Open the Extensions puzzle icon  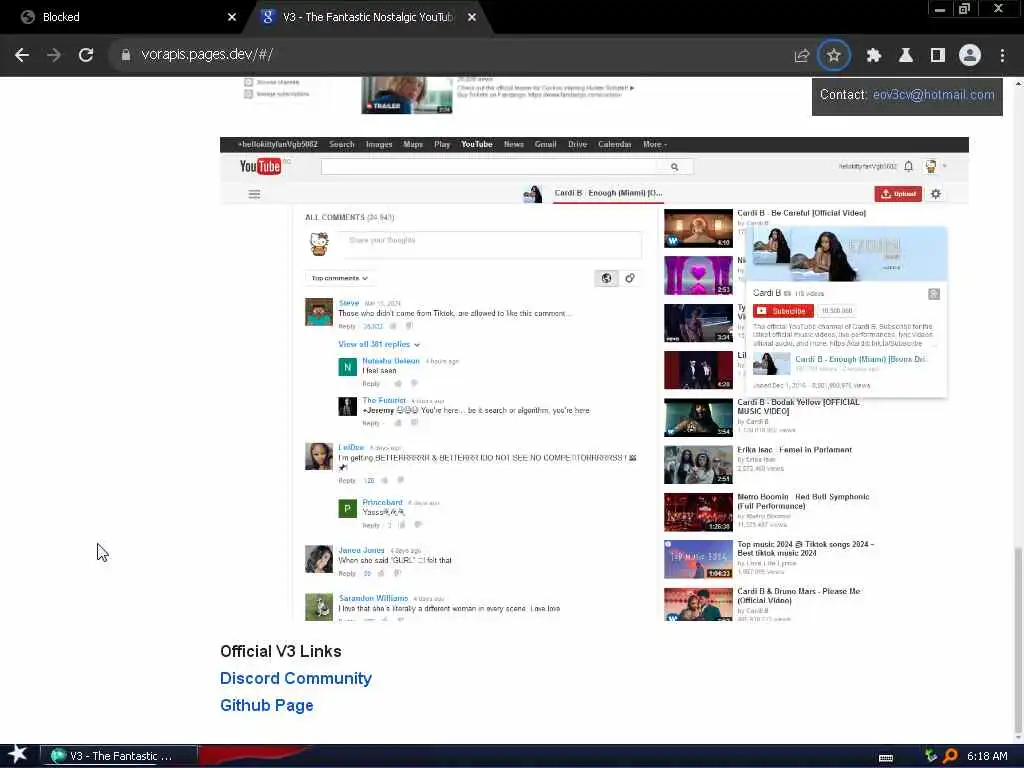point(873,56)
